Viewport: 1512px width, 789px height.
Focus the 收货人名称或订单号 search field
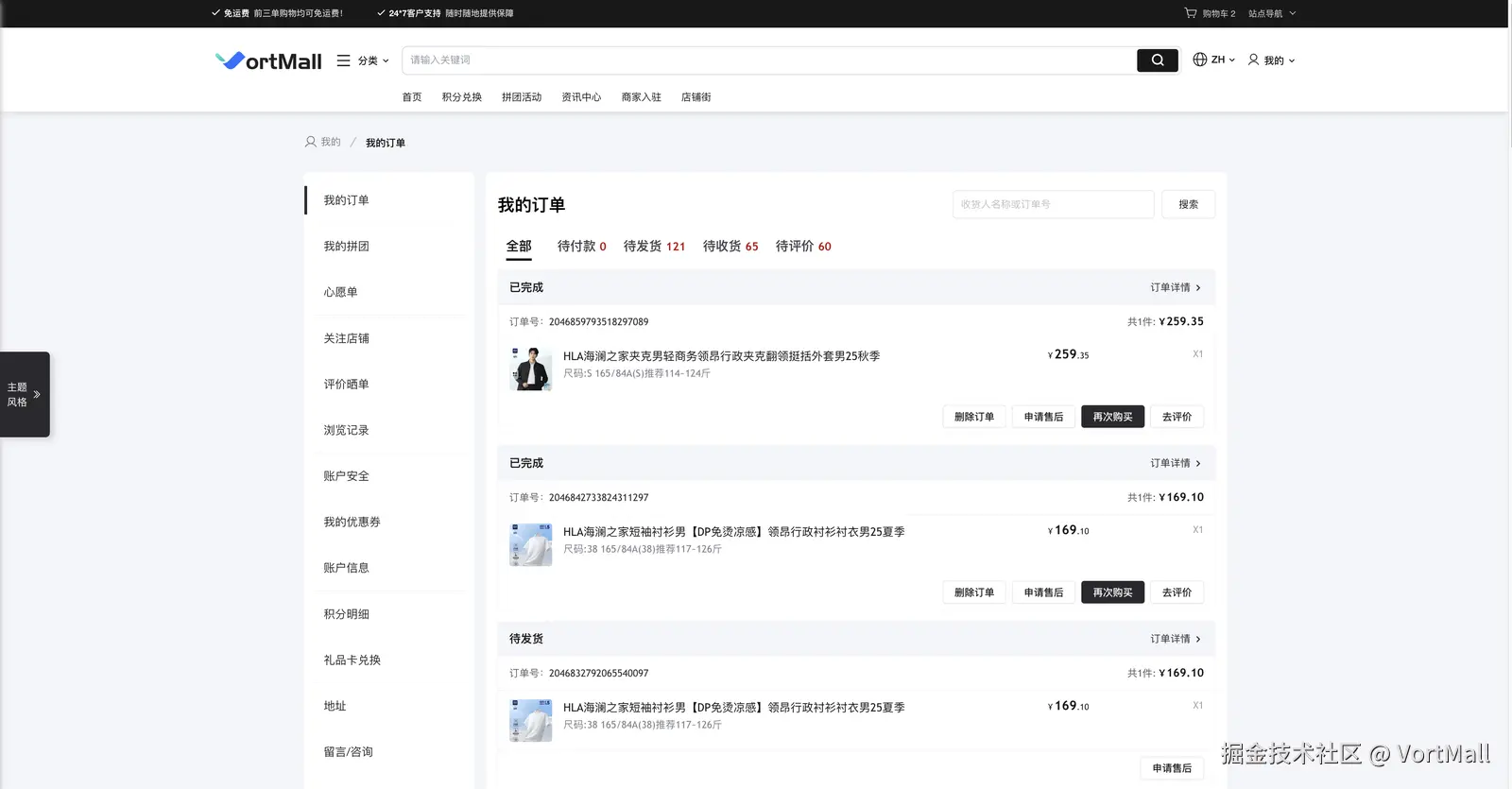point(1053,204)
